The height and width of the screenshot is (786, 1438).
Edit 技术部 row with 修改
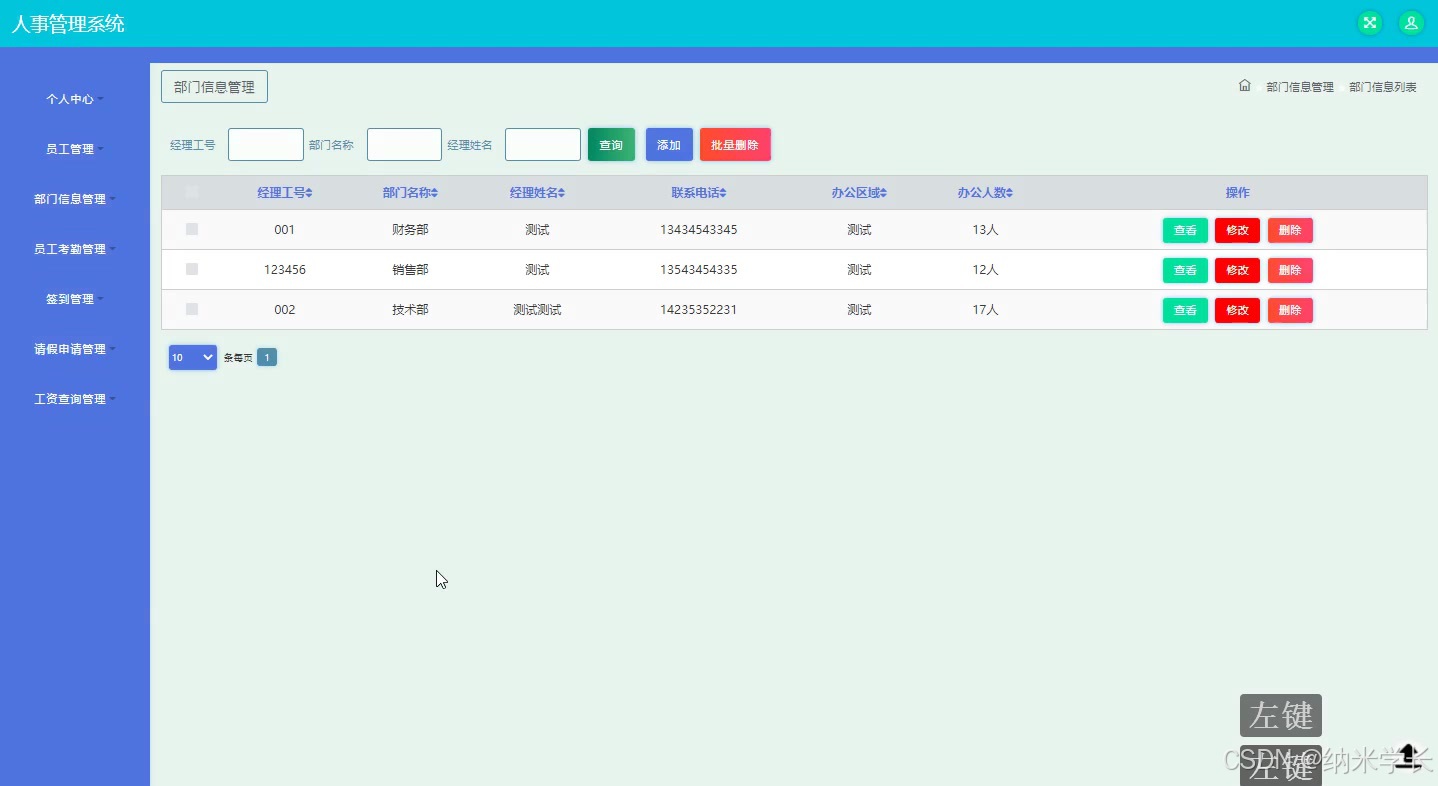[1237, 310]
